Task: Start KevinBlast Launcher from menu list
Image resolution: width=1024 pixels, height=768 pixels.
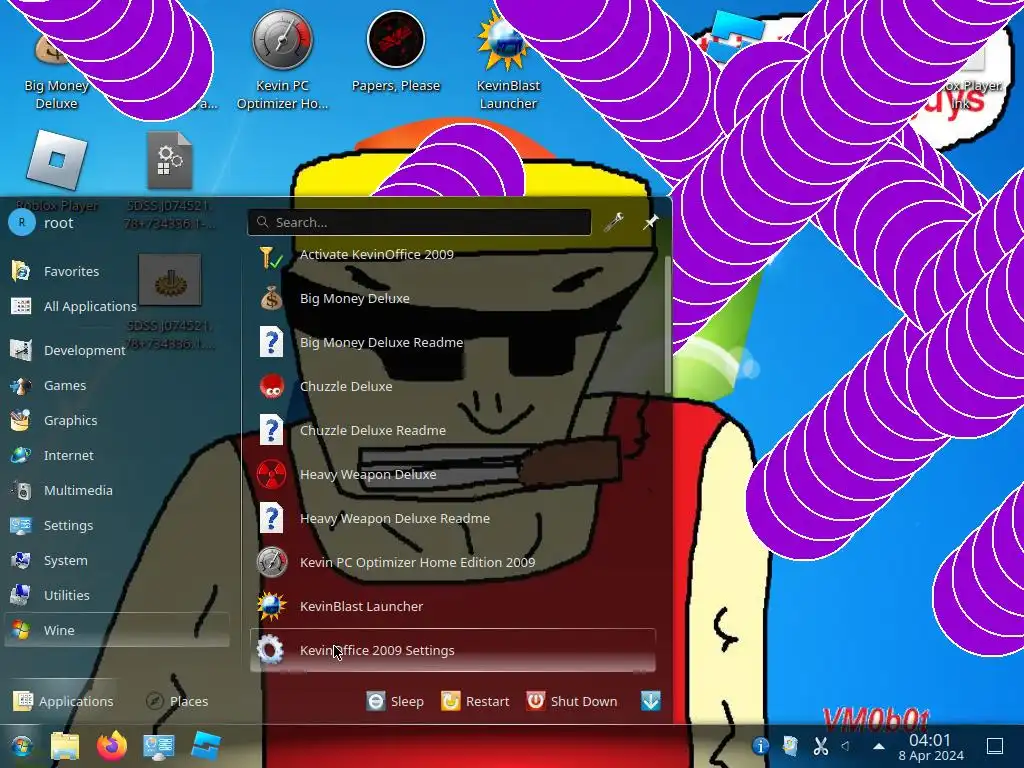Action: click(x=453, y=606)
